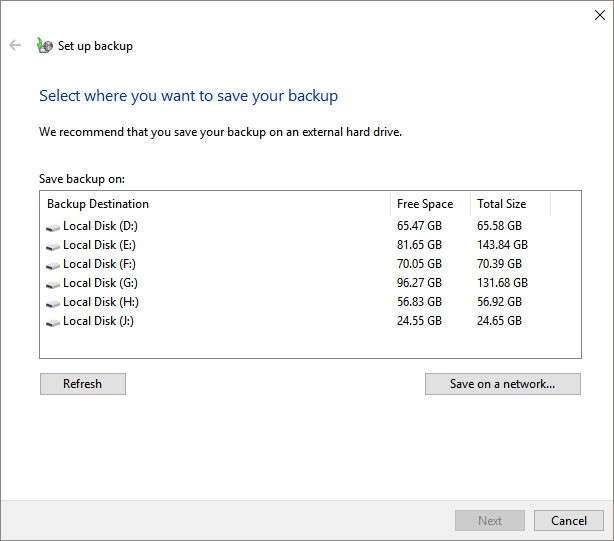
Task: Click the Local Disk (E:) drive icon
Action: pyautogui.click(x=53, y=246)
